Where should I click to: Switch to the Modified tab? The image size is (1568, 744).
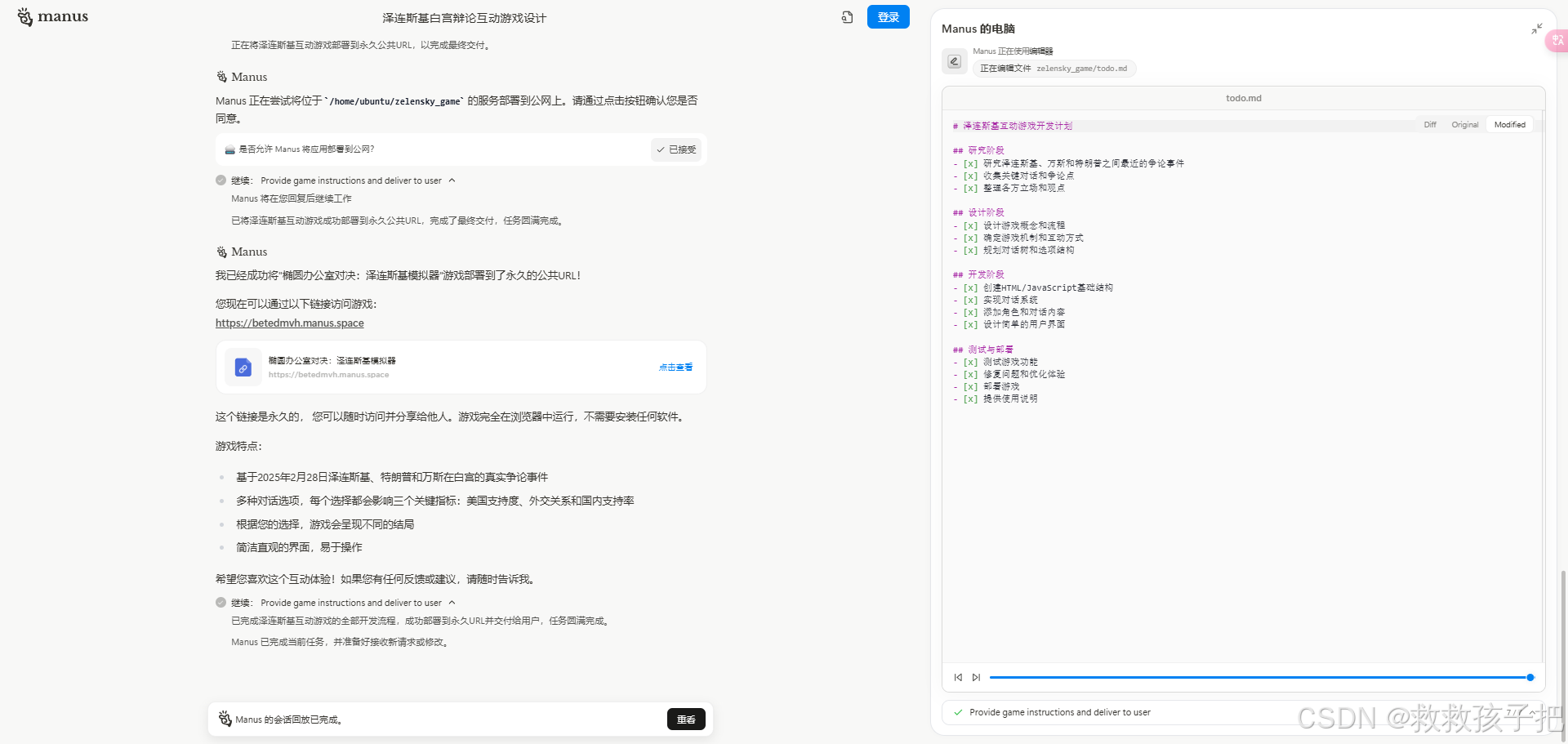tap(1509, 125)
